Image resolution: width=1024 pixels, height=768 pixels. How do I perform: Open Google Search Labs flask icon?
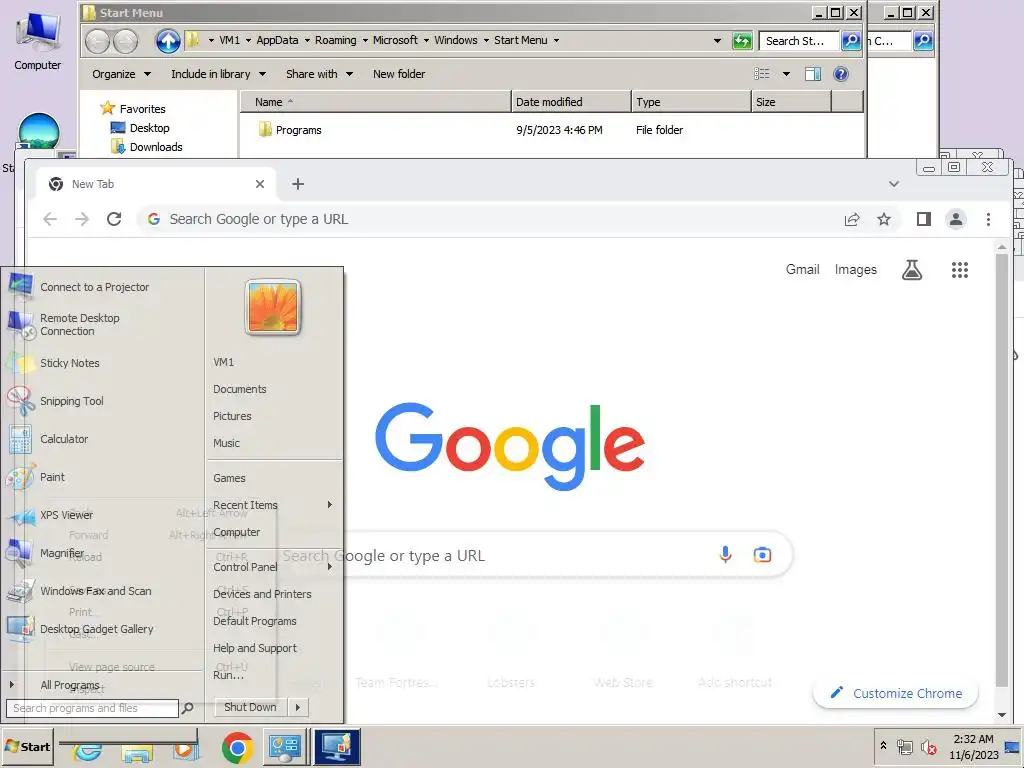912,270
